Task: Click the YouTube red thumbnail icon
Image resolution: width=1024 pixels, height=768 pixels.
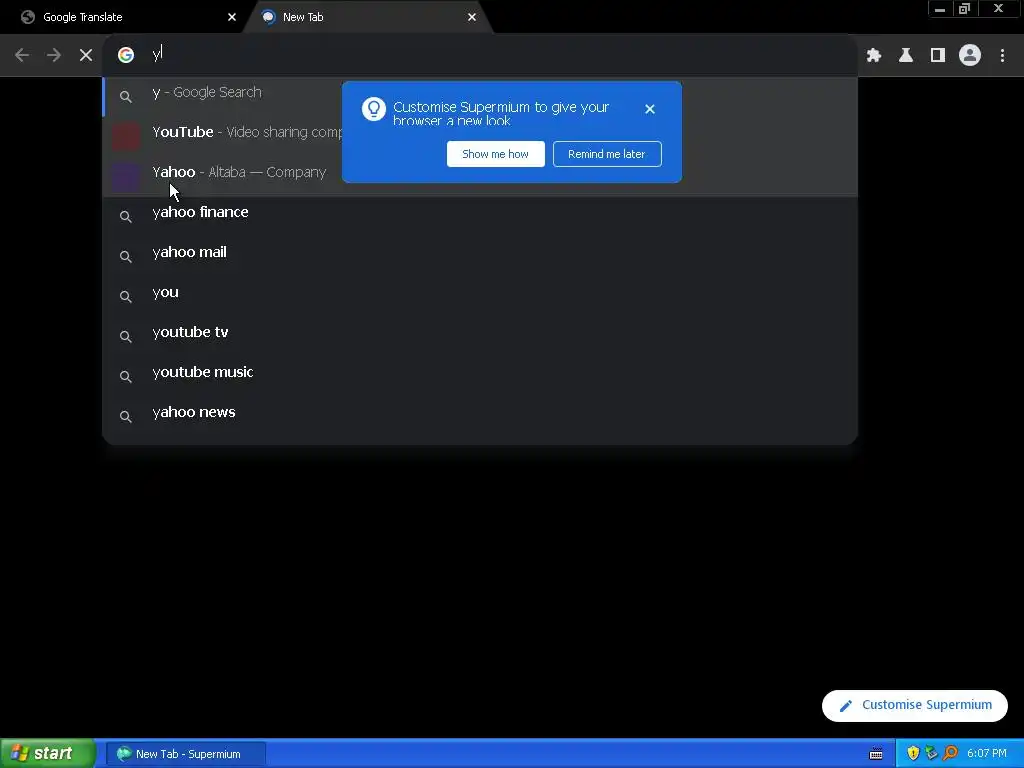Action: [126, 136]
